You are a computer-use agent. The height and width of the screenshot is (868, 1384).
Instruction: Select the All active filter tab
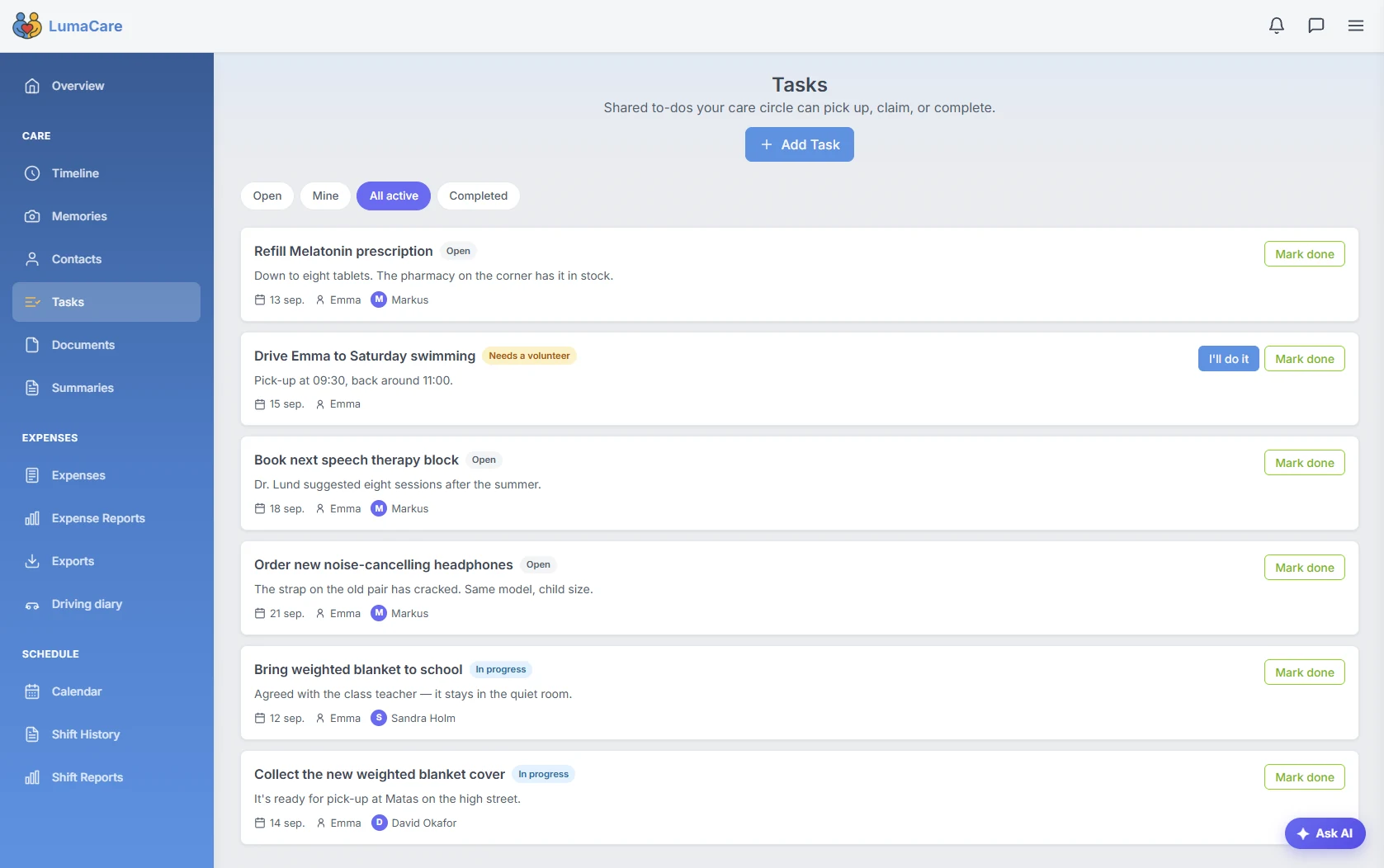pos(394,196)
